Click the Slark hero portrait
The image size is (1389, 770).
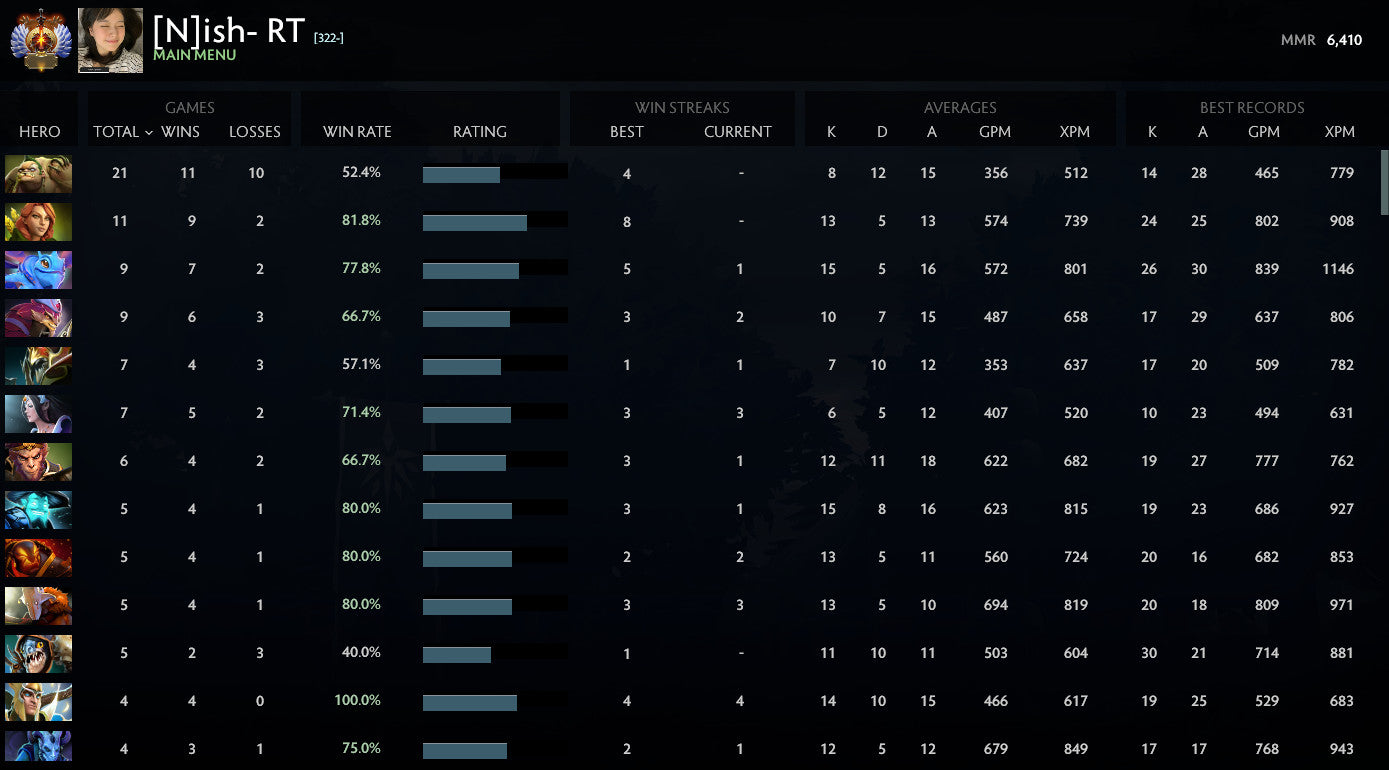pyautogui.click(x=38, y=654)
